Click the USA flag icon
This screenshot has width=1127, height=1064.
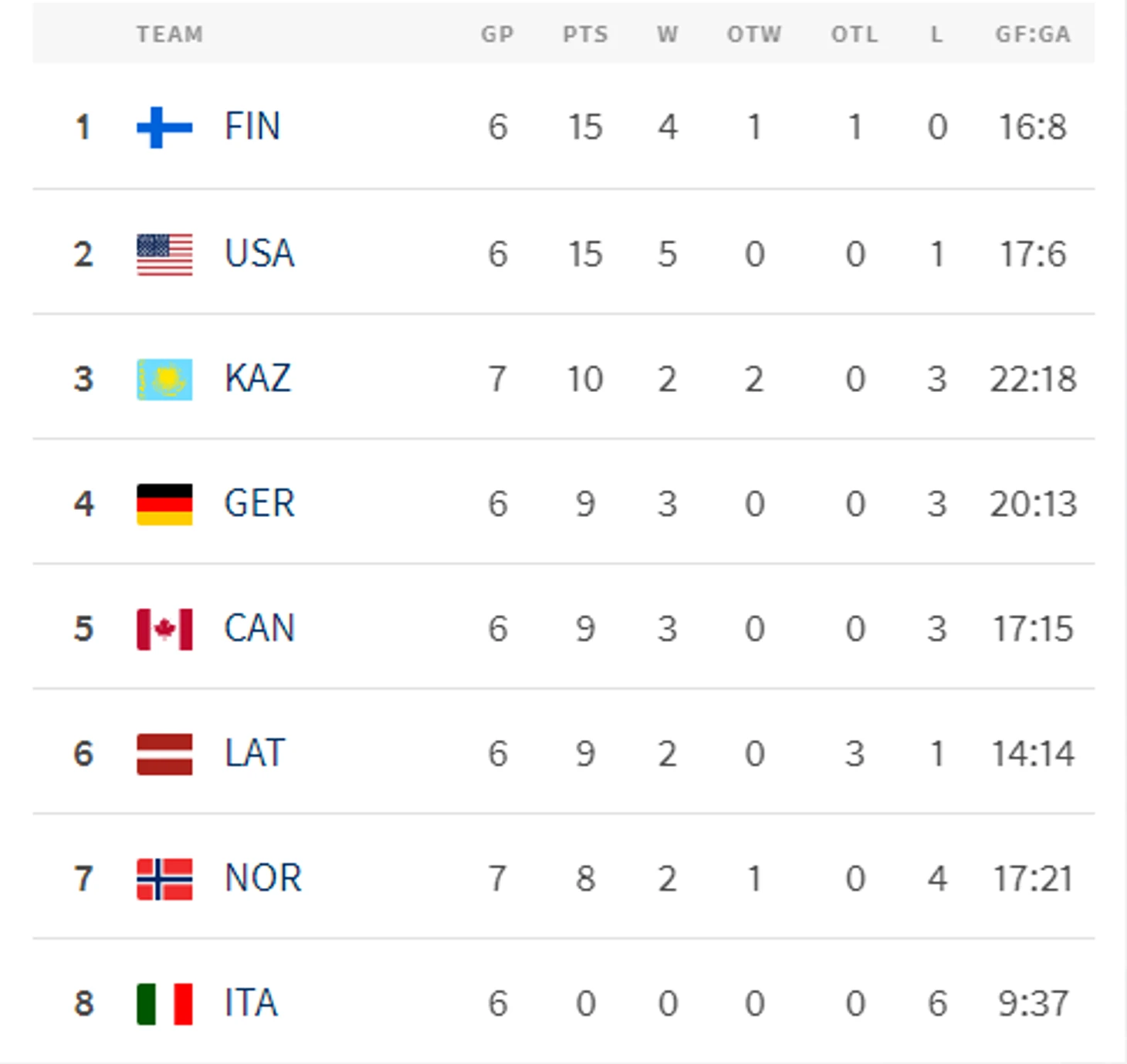point(164,254)
